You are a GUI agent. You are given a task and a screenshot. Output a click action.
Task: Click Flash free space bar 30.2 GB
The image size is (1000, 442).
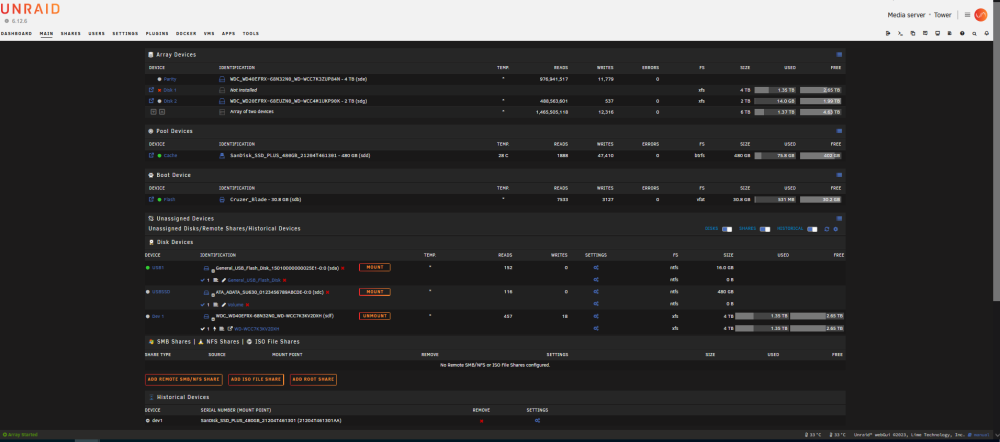[x=821, y=199]
